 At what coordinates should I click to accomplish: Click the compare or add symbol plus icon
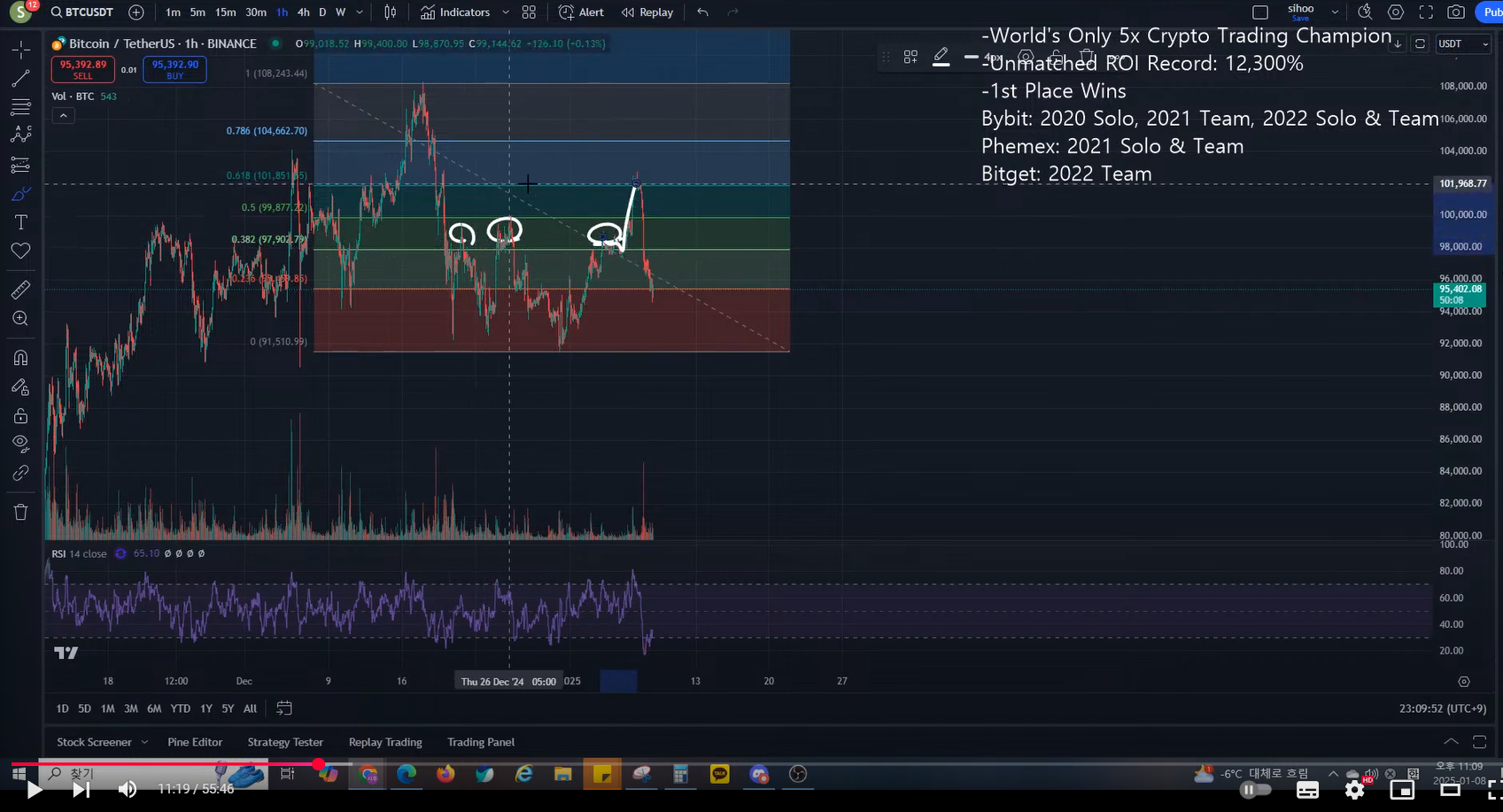(x=136, y=12)
